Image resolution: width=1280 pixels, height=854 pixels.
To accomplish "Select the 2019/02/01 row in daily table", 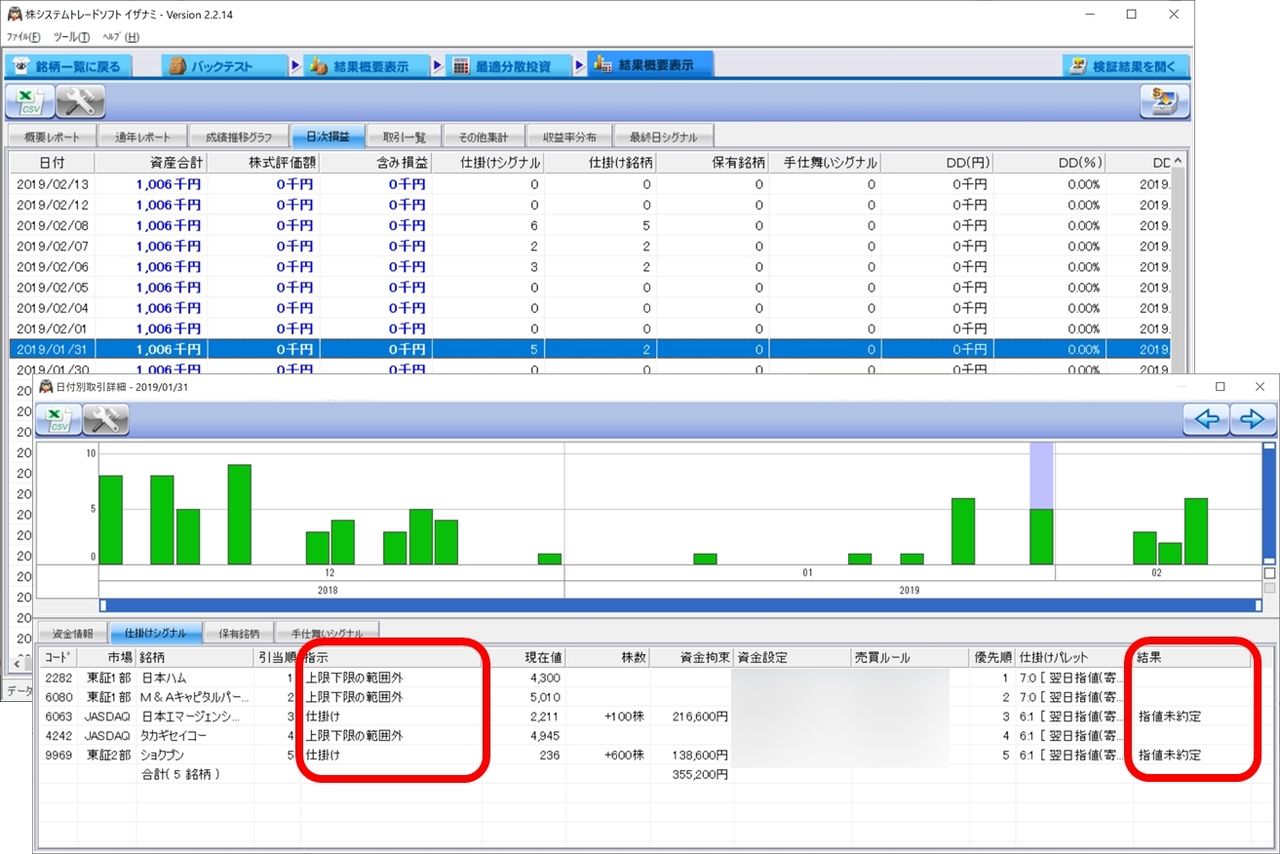I will (590, 328).
